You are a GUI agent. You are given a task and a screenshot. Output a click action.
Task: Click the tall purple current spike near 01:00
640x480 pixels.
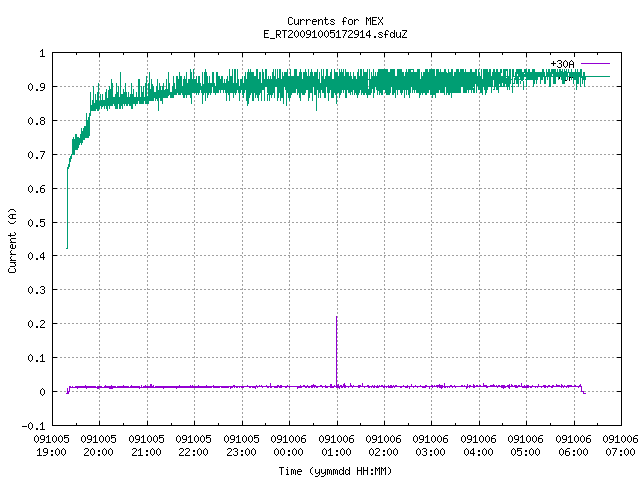337,350
